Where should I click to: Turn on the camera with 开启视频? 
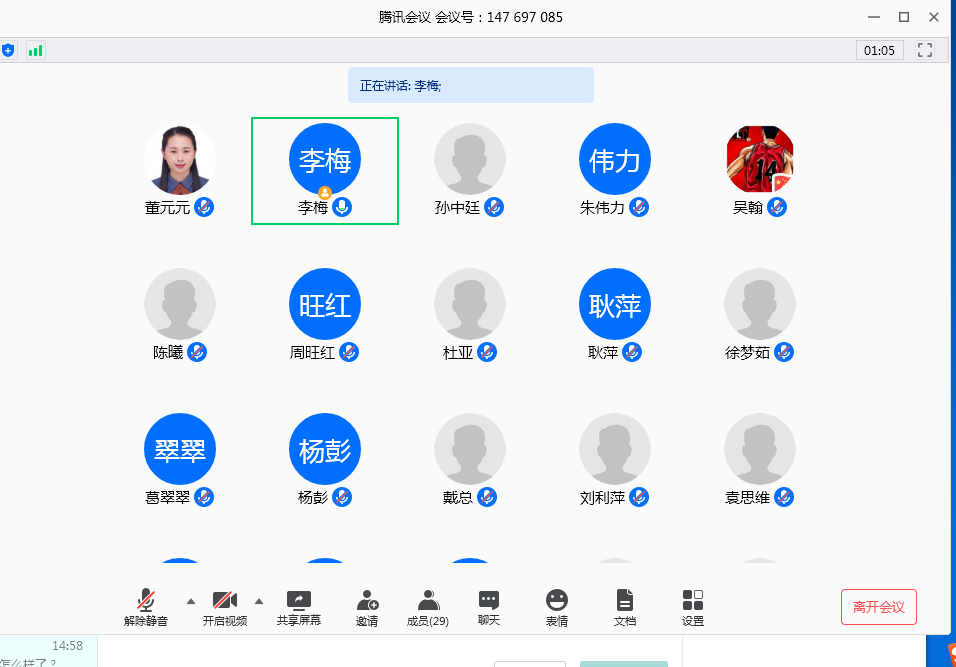click(225, 601)
